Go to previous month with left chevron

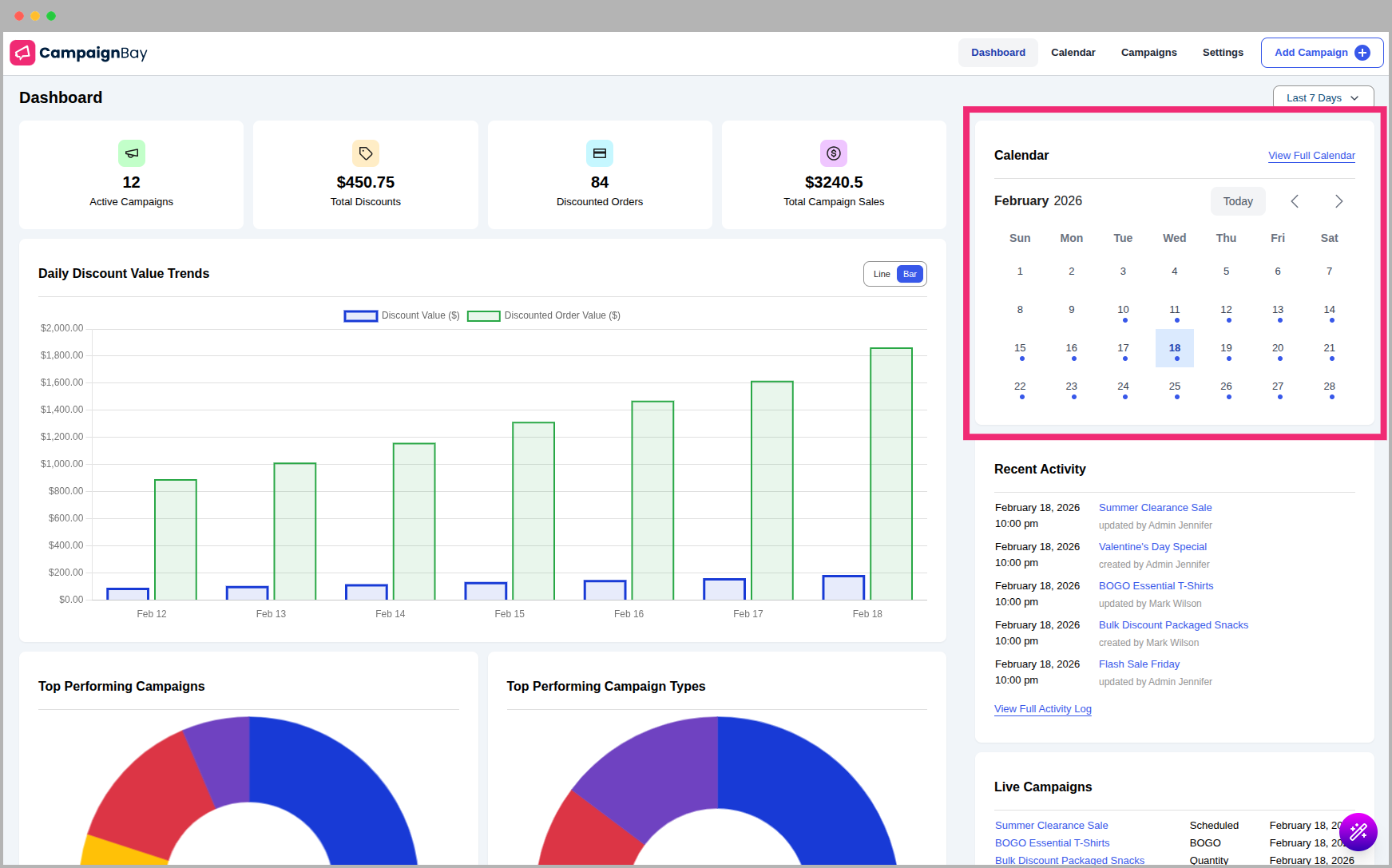click(1295, 201)
